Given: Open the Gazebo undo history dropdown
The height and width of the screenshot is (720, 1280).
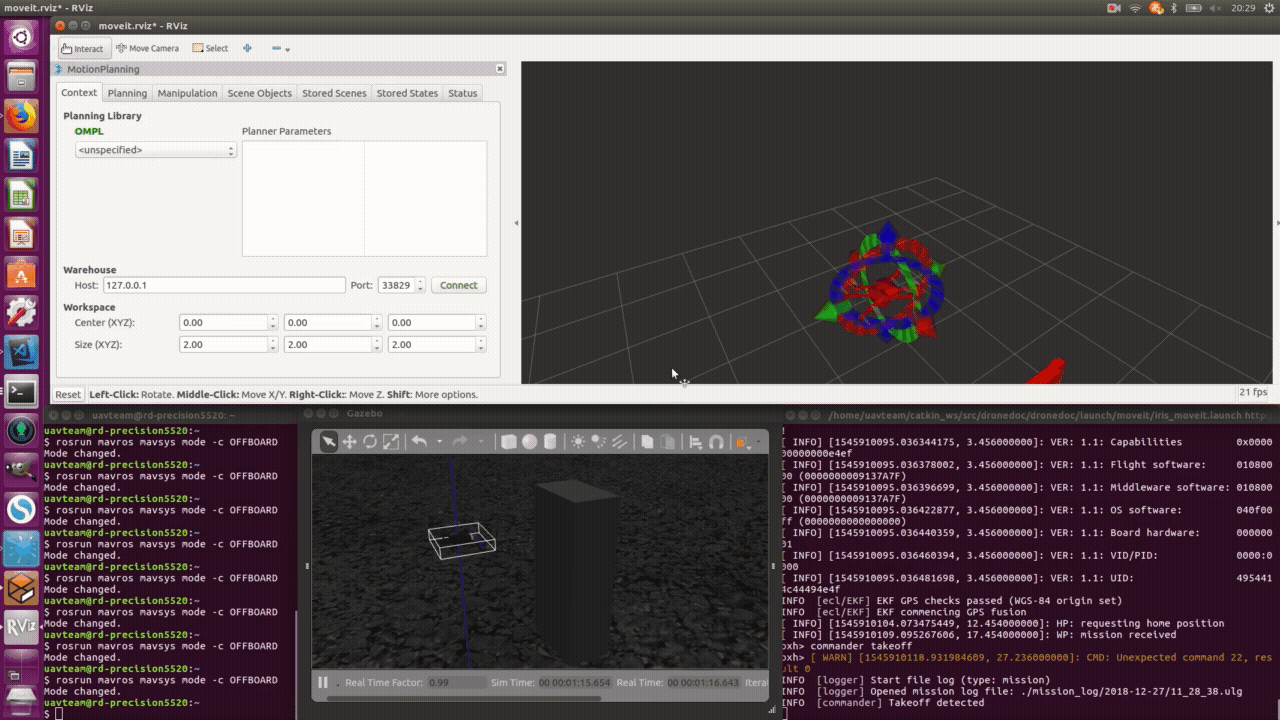Looking at the screenshot, I should [x=439, y=442].
